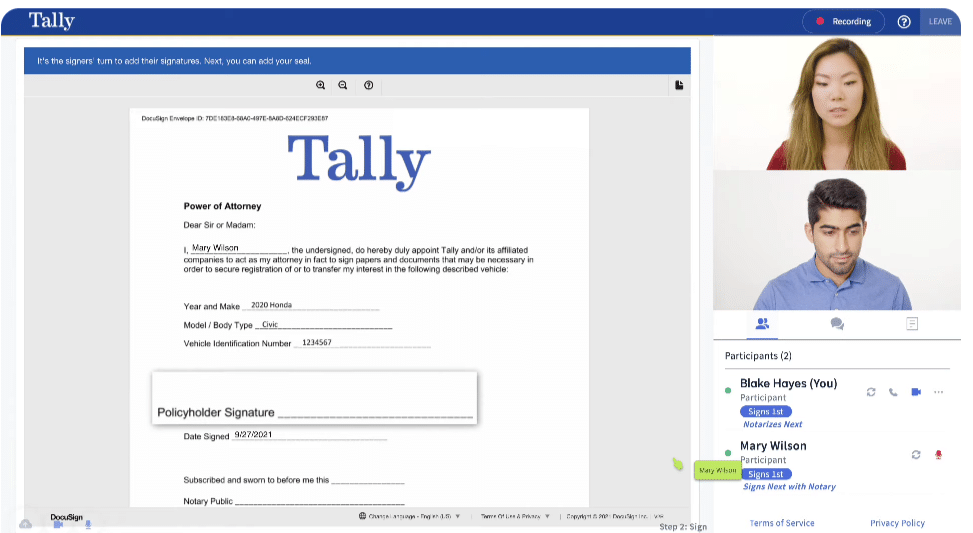Click the Mary Wilson name field

pos(238,248)
